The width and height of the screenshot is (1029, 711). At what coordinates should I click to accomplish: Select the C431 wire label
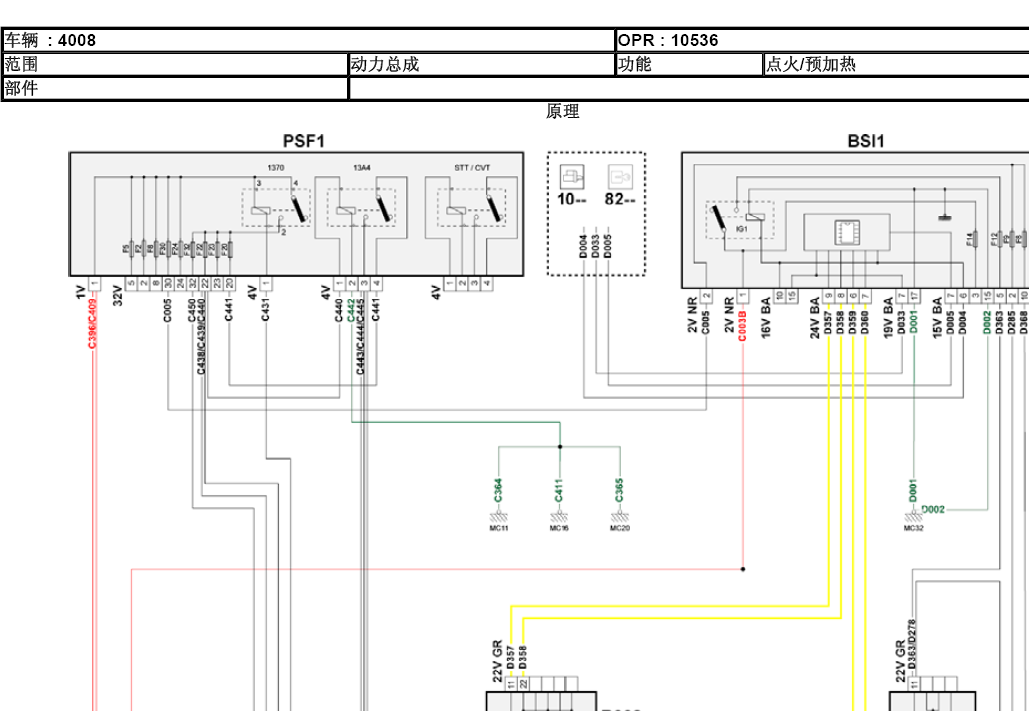click(x=266, y=309)
